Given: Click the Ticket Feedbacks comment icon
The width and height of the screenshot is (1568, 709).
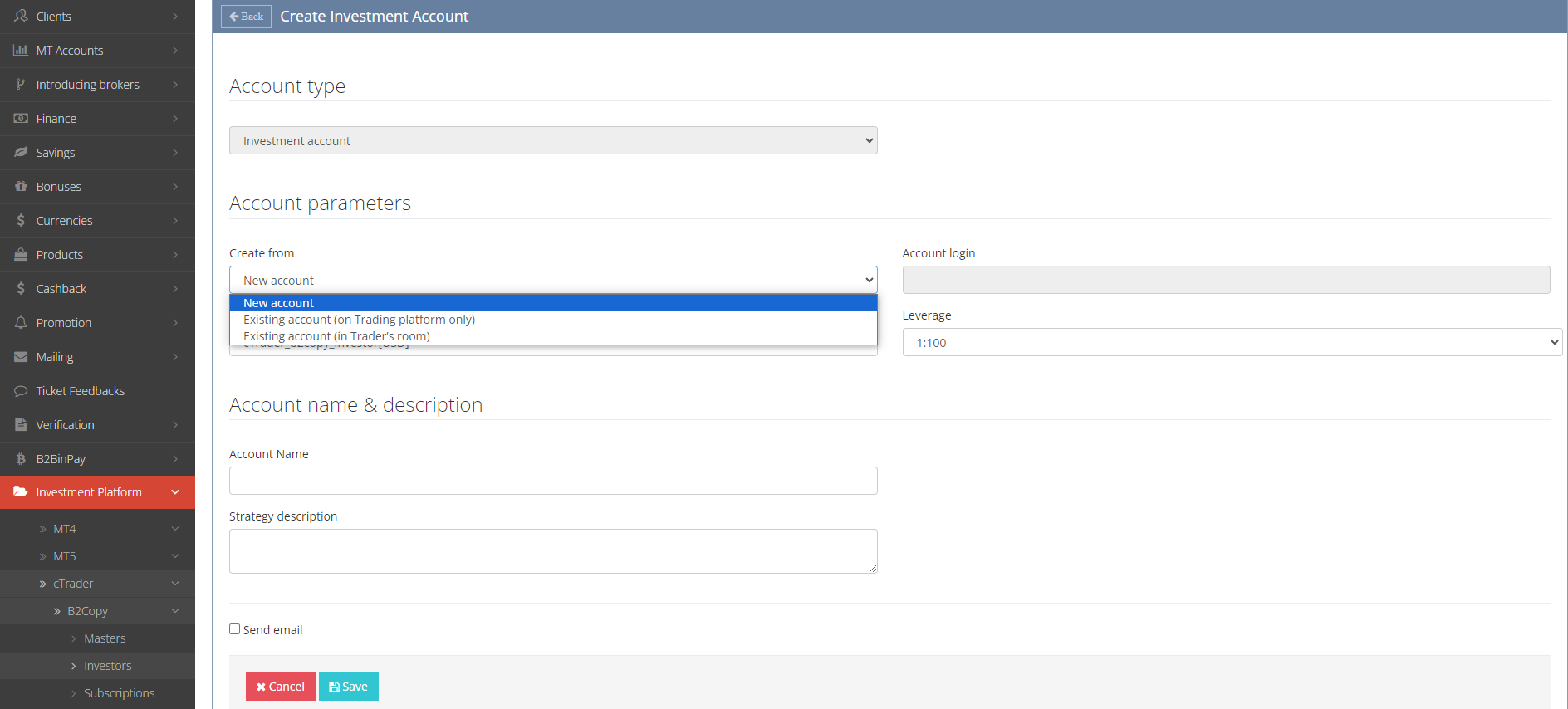Looking at the screenshot, I should 21,391.
